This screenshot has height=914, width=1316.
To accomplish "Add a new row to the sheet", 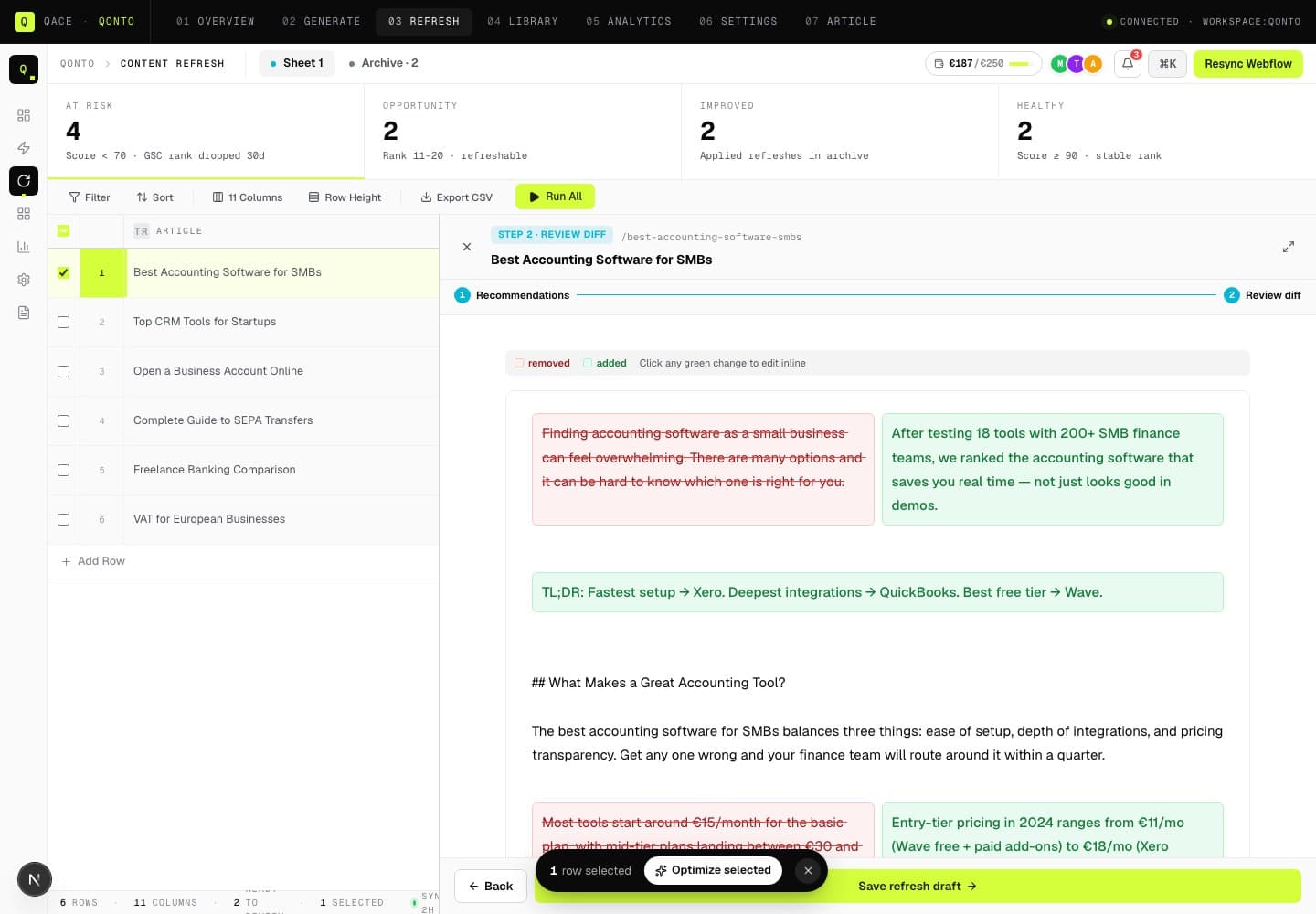I will pos(93,561).
